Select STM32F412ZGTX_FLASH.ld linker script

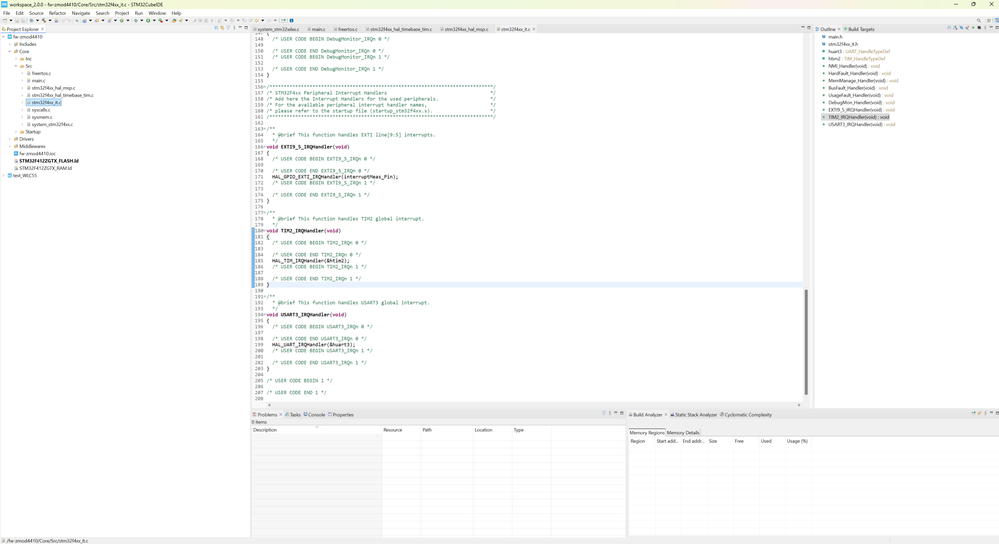pyautogui.click(x=48, y=161)
